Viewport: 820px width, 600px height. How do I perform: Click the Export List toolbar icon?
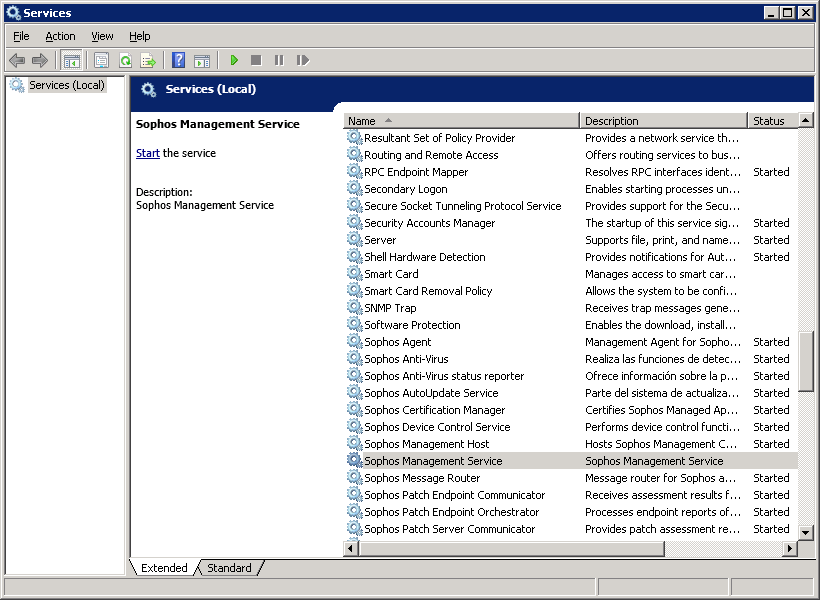tap(149, 61)
